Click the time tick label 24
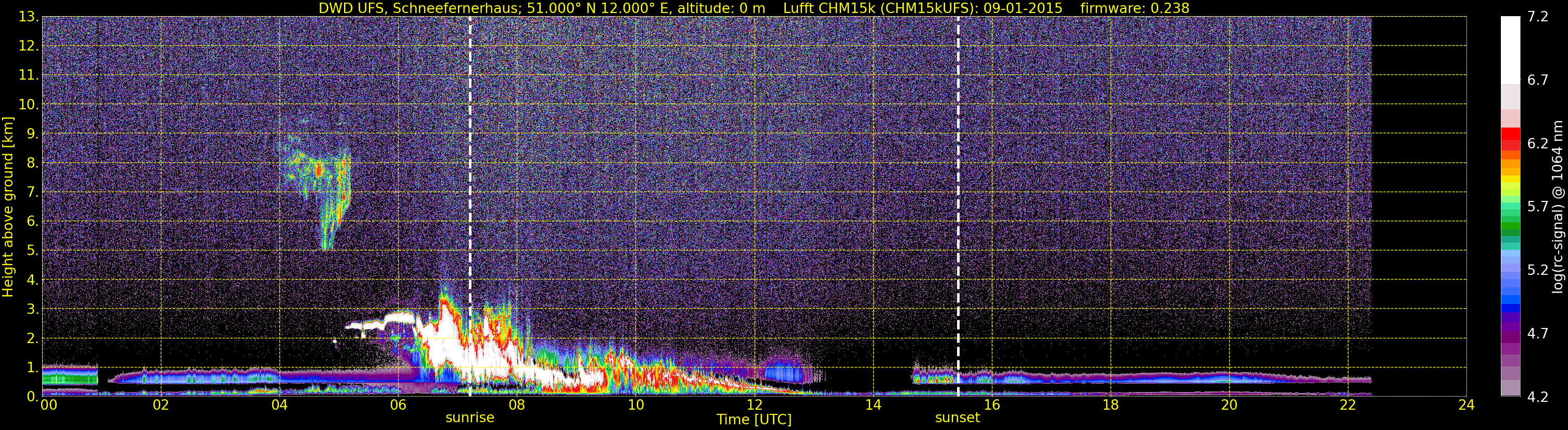This screenshot has height=430, width=1568. 1467,405
